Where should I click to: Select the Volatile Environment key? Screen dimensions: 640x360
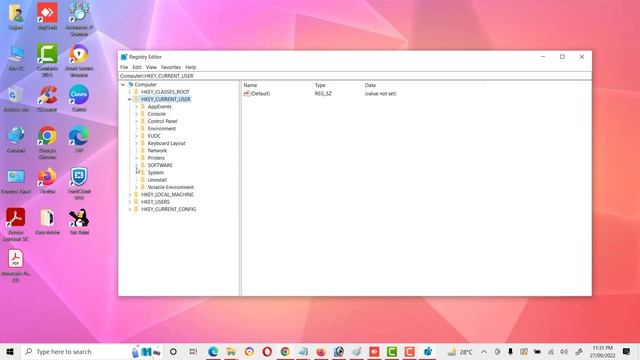coord(171,187)
